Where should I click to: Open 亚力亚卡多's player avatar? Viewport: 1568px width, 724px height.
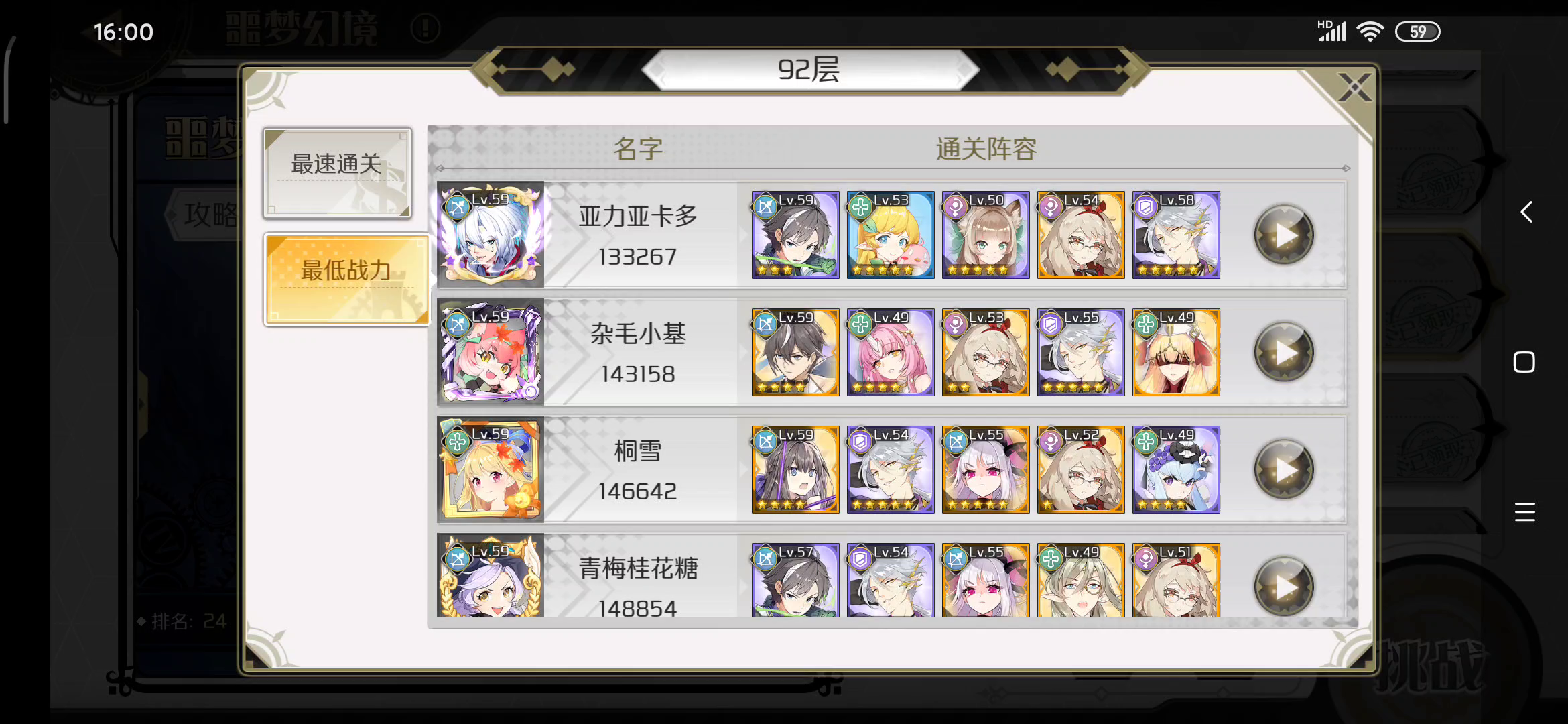tap(491, 235)
